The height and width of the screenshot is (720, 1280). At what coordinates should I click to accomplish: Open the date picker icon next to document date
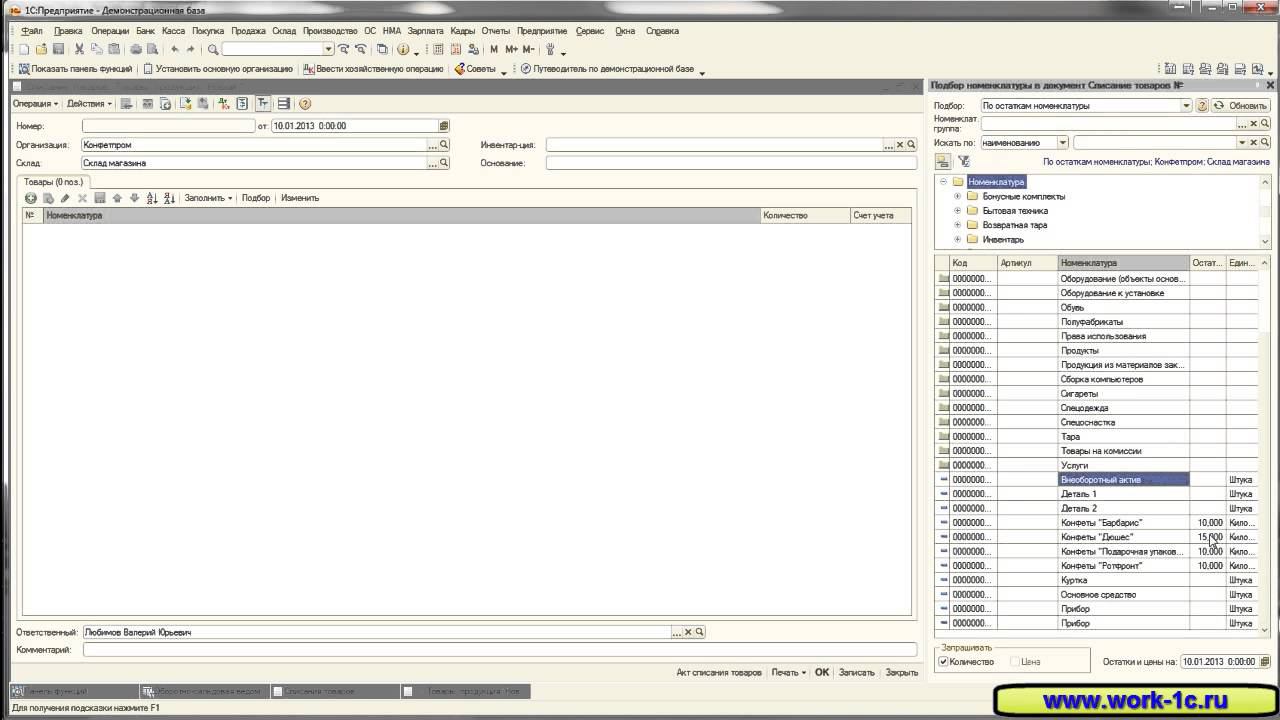pyautogui.click(x=444, y=126)
